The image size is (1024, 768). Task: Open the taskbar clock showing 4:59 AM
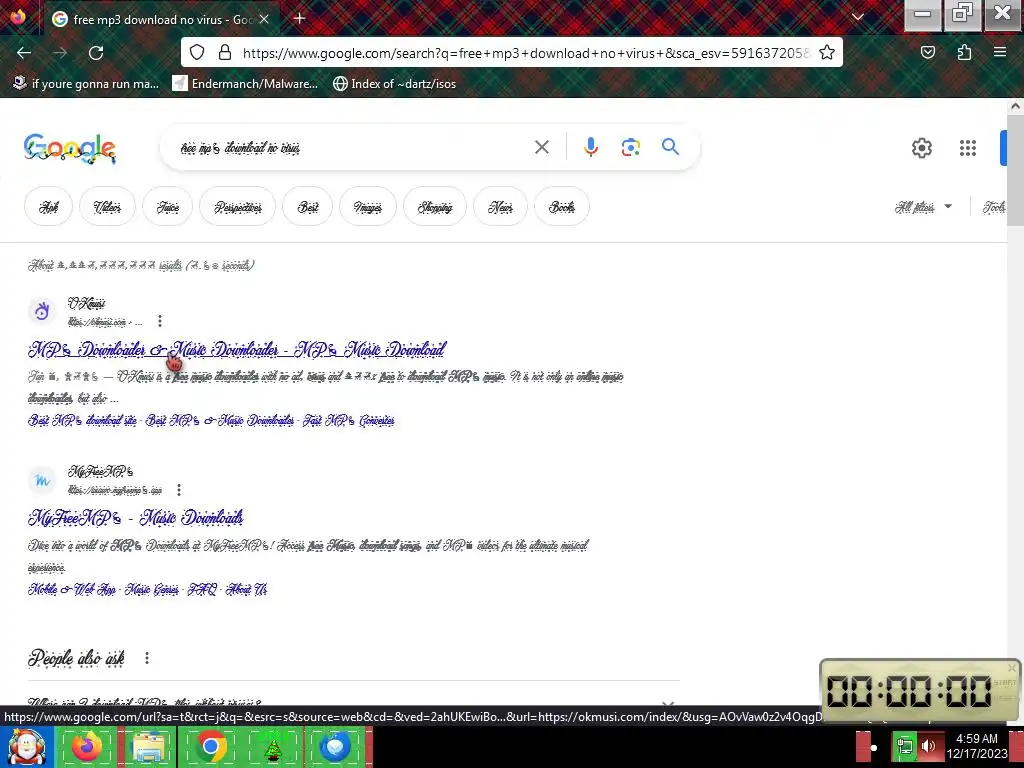977,746
